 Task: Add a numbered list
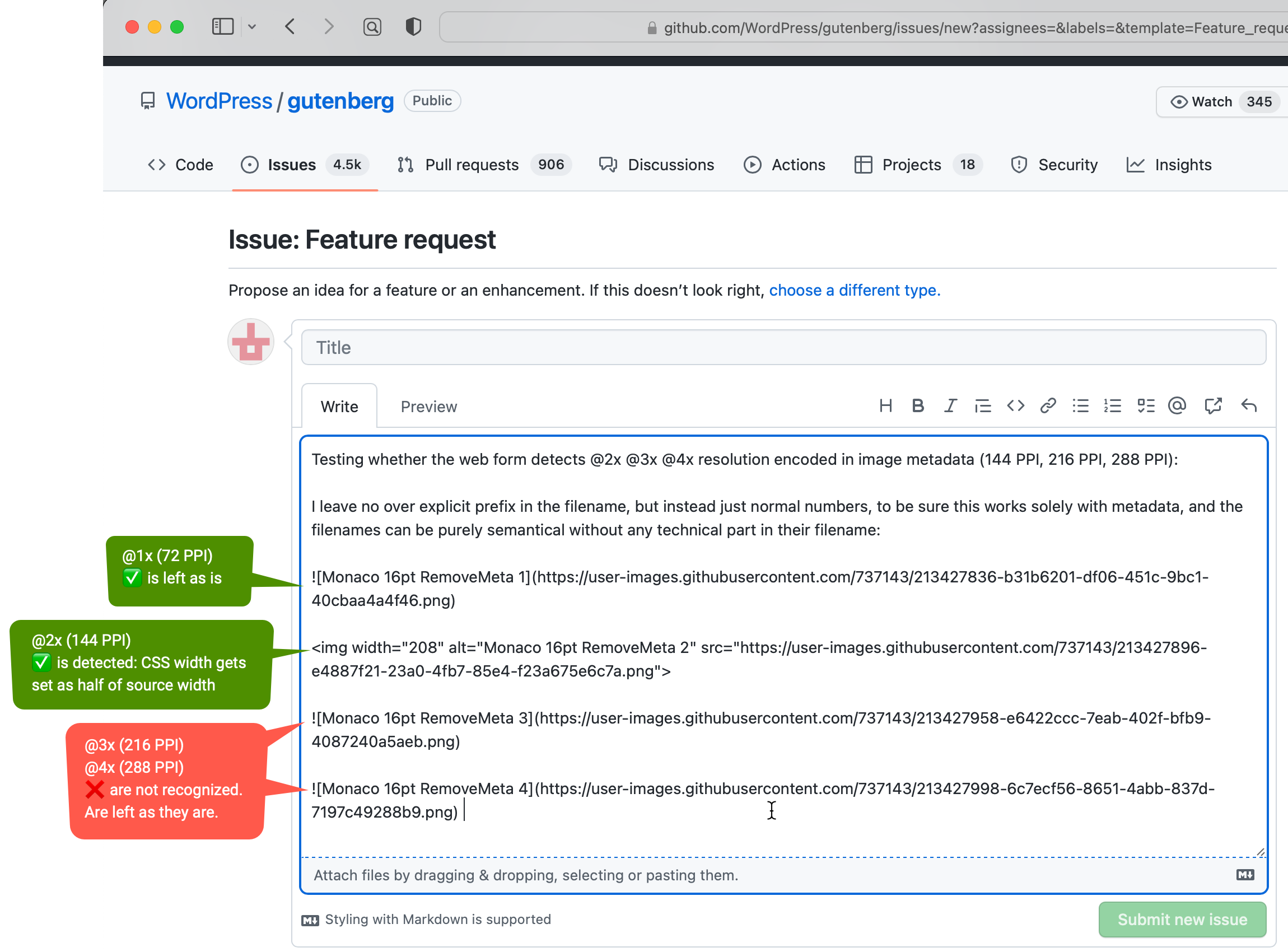[x=1113, y=405]
